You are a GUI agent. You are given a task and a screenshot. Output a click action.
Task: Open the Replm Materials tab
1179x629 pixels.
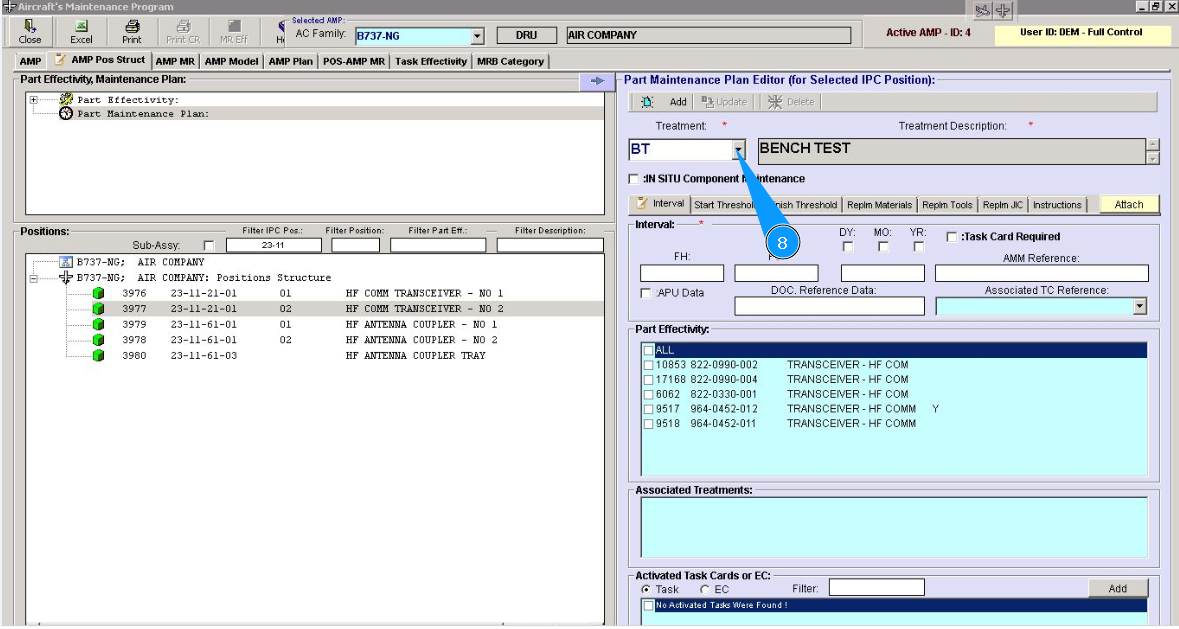tap(879, 205)
